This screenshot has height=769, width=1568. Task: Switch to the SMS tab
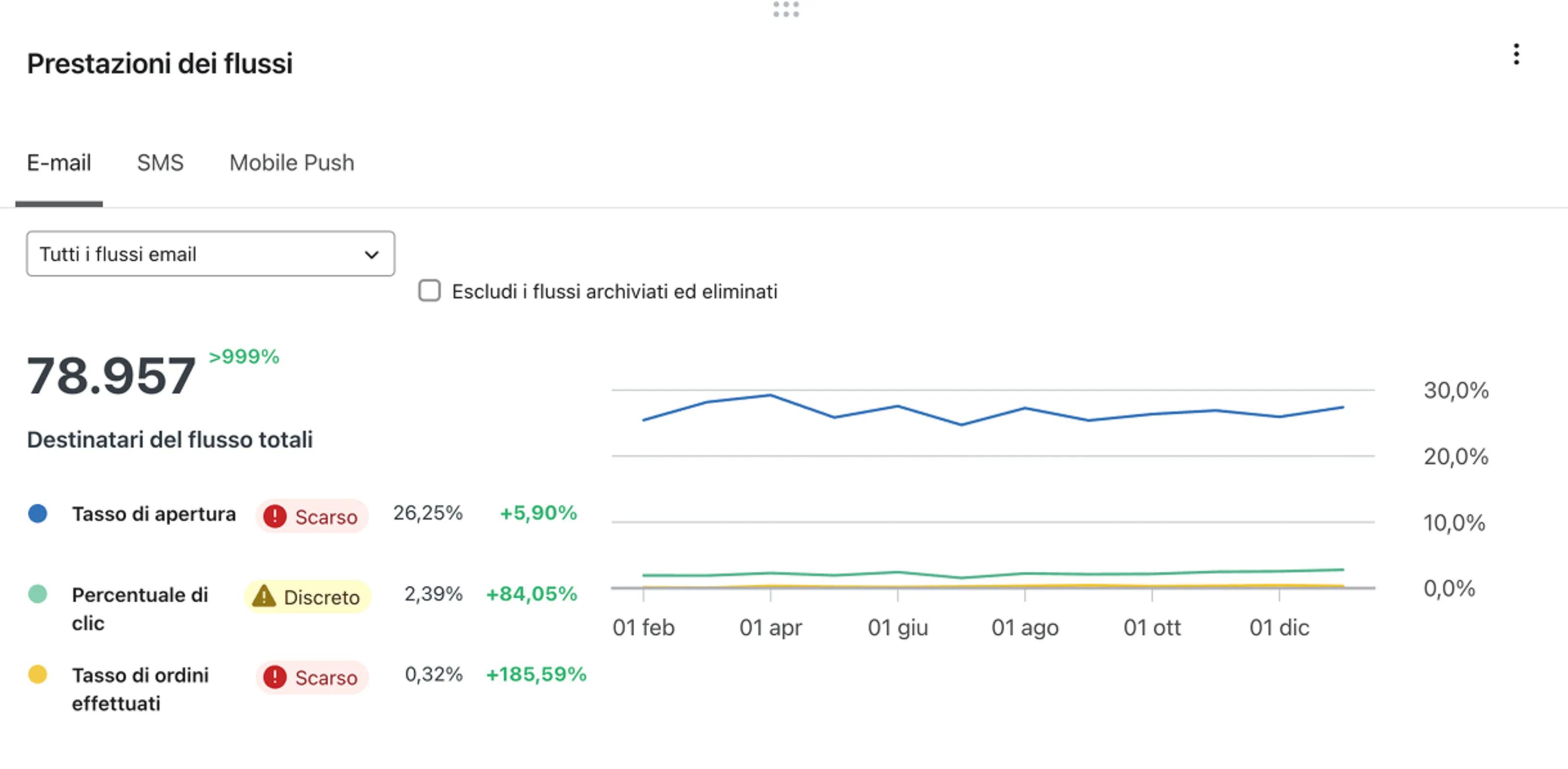click(x=161, y=162)
